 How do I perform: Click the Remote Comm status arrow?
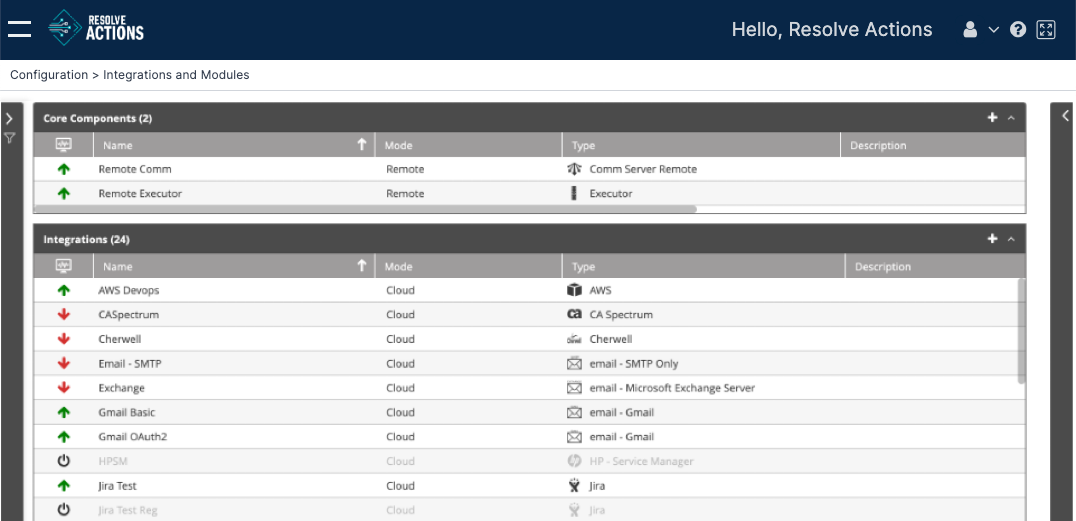[64, 170]
